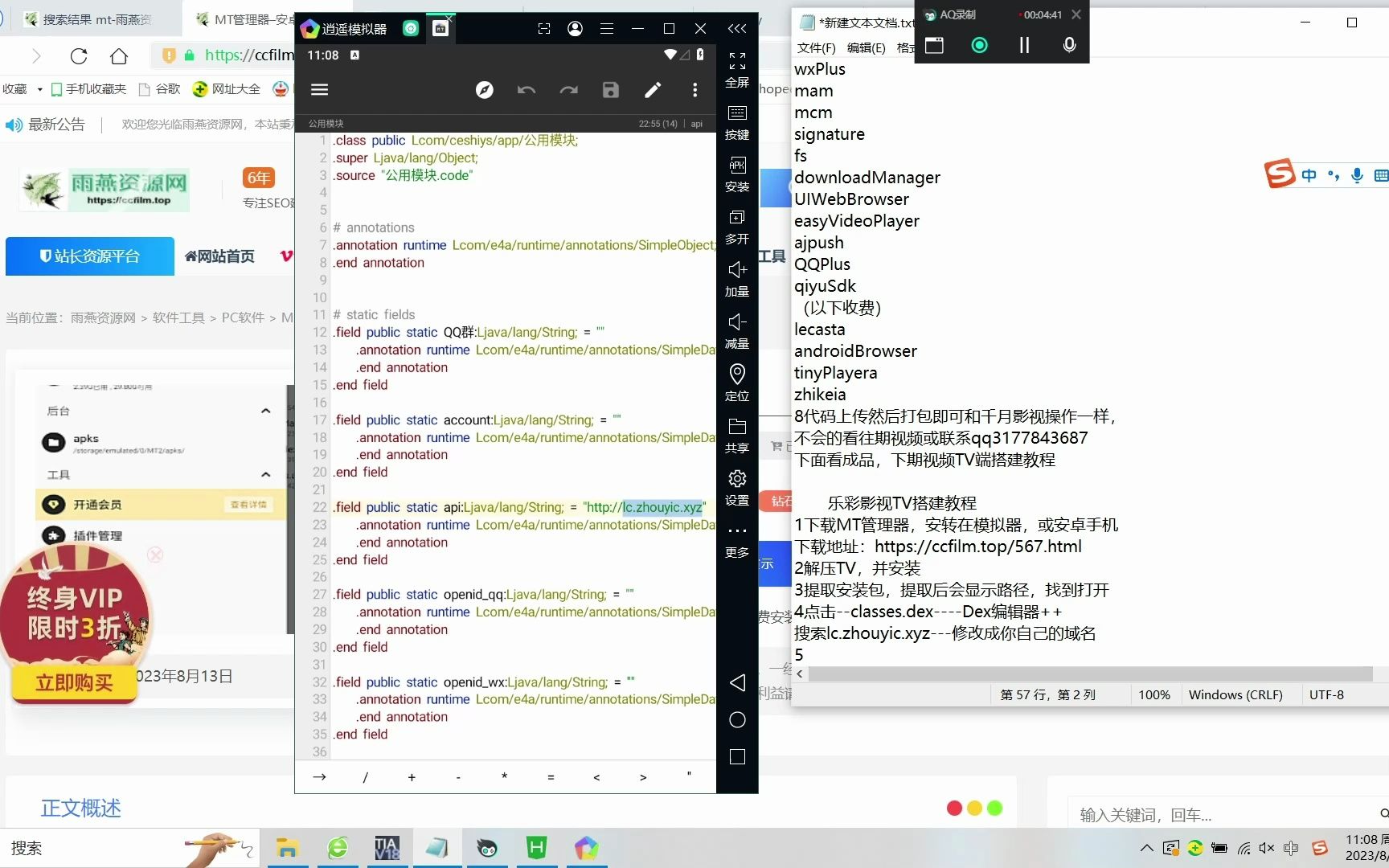1389x868 pixels.
Task: Click the APK install button (安装)
Action: [737, 174]
